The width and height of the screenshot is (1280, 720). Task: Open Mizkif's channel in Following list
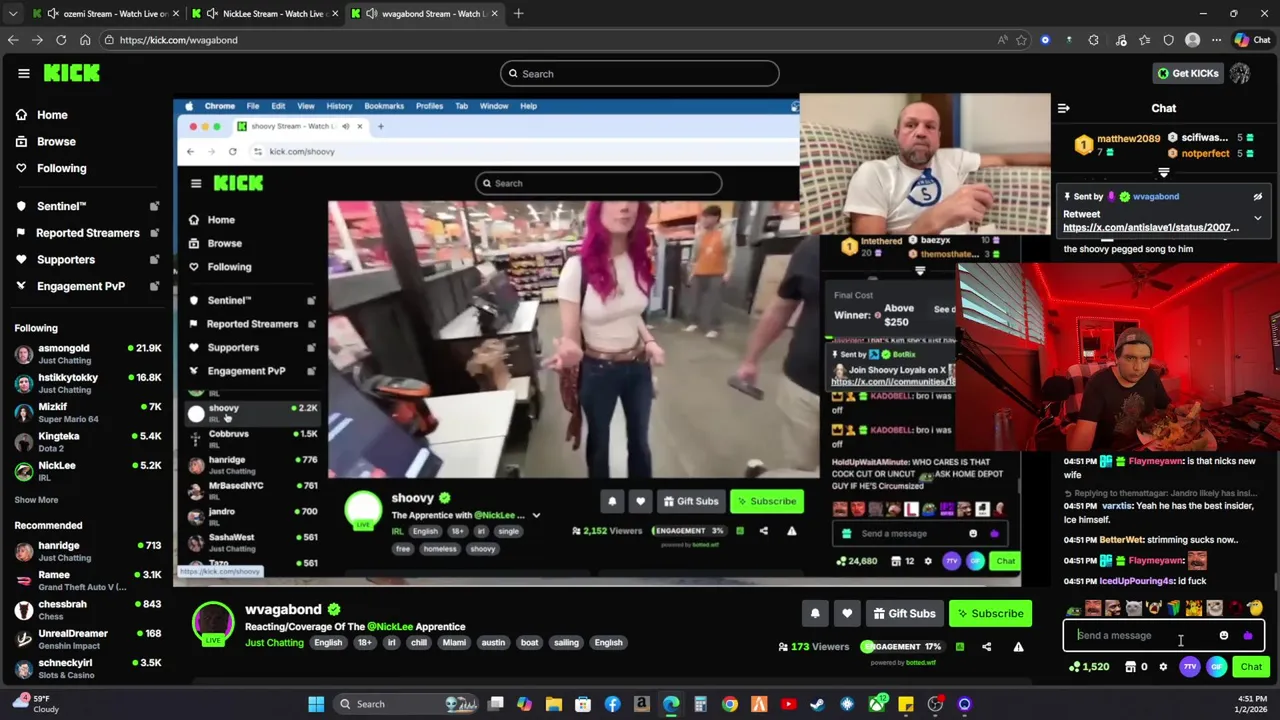point(87,412)
